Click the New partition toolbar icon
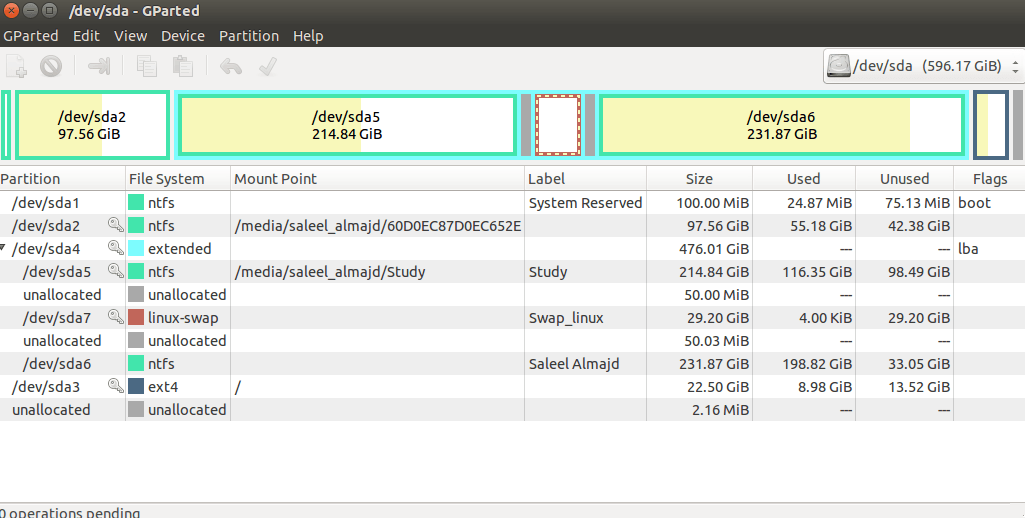Screen dimensions: 1025x518 (x=17, y=67)
